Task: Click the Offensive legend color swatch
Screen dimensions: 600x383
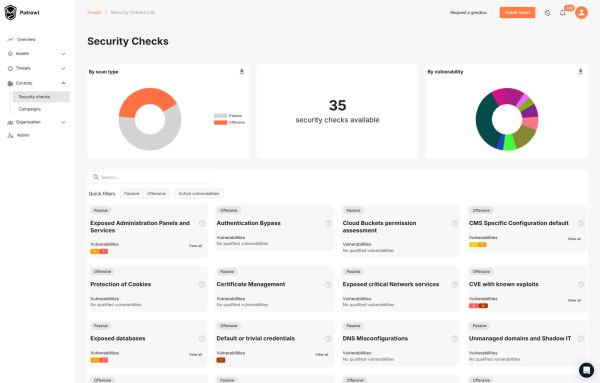Action: coord(220,122)
